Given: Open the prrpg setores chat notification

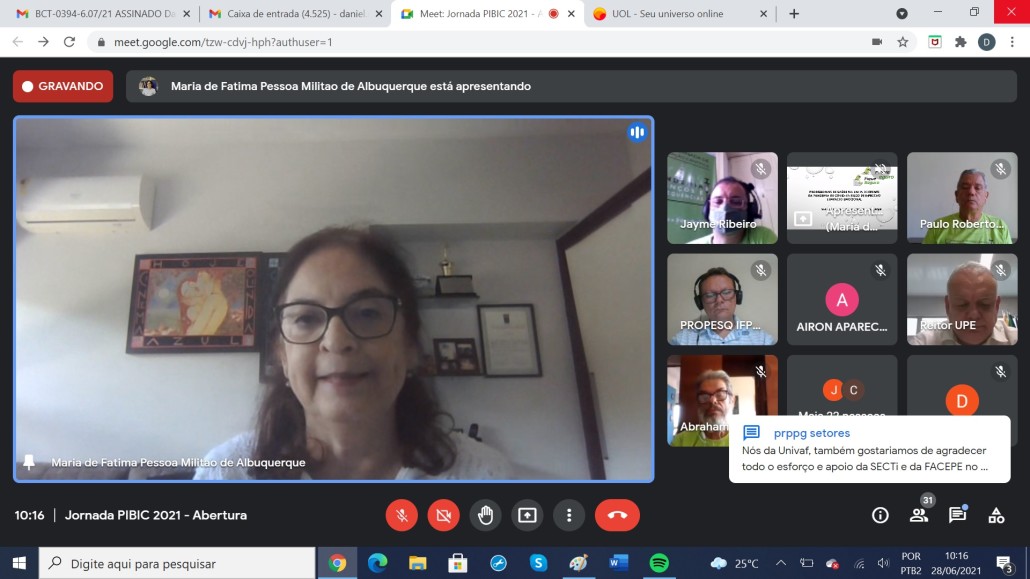Looking at the screenshot, I should pos(869,449).
